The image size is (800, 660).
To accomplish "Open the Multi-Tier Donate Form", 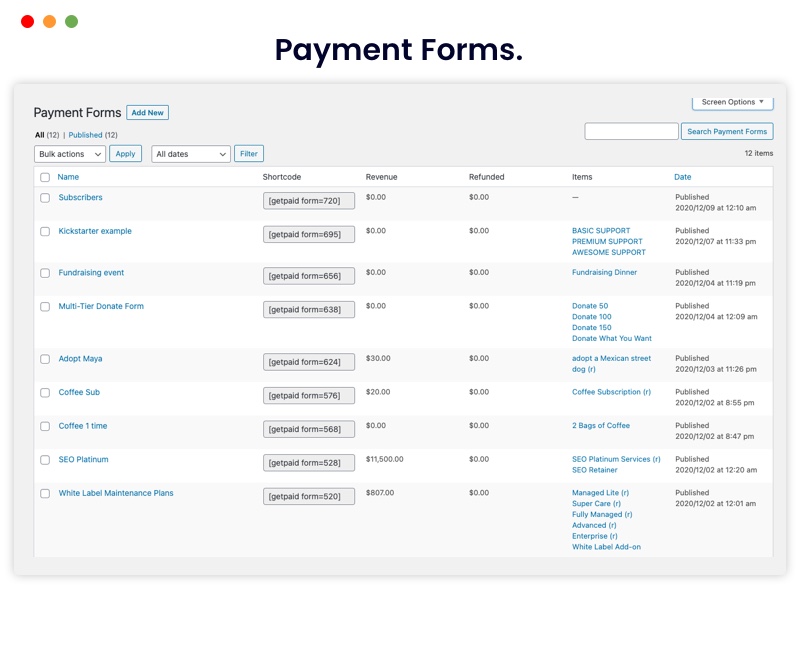I will tap(101, 307).
